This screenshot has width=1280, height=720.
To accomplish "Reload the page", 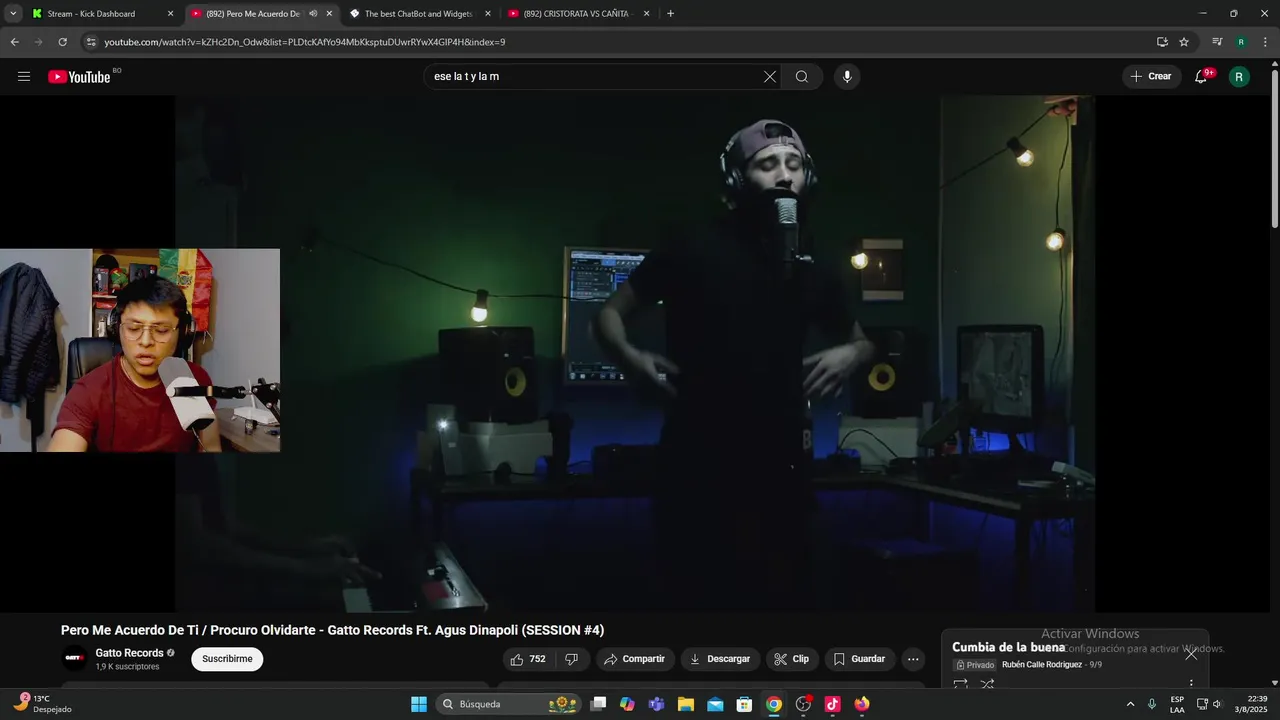I will pyautogui.click(x=62, y=42).
